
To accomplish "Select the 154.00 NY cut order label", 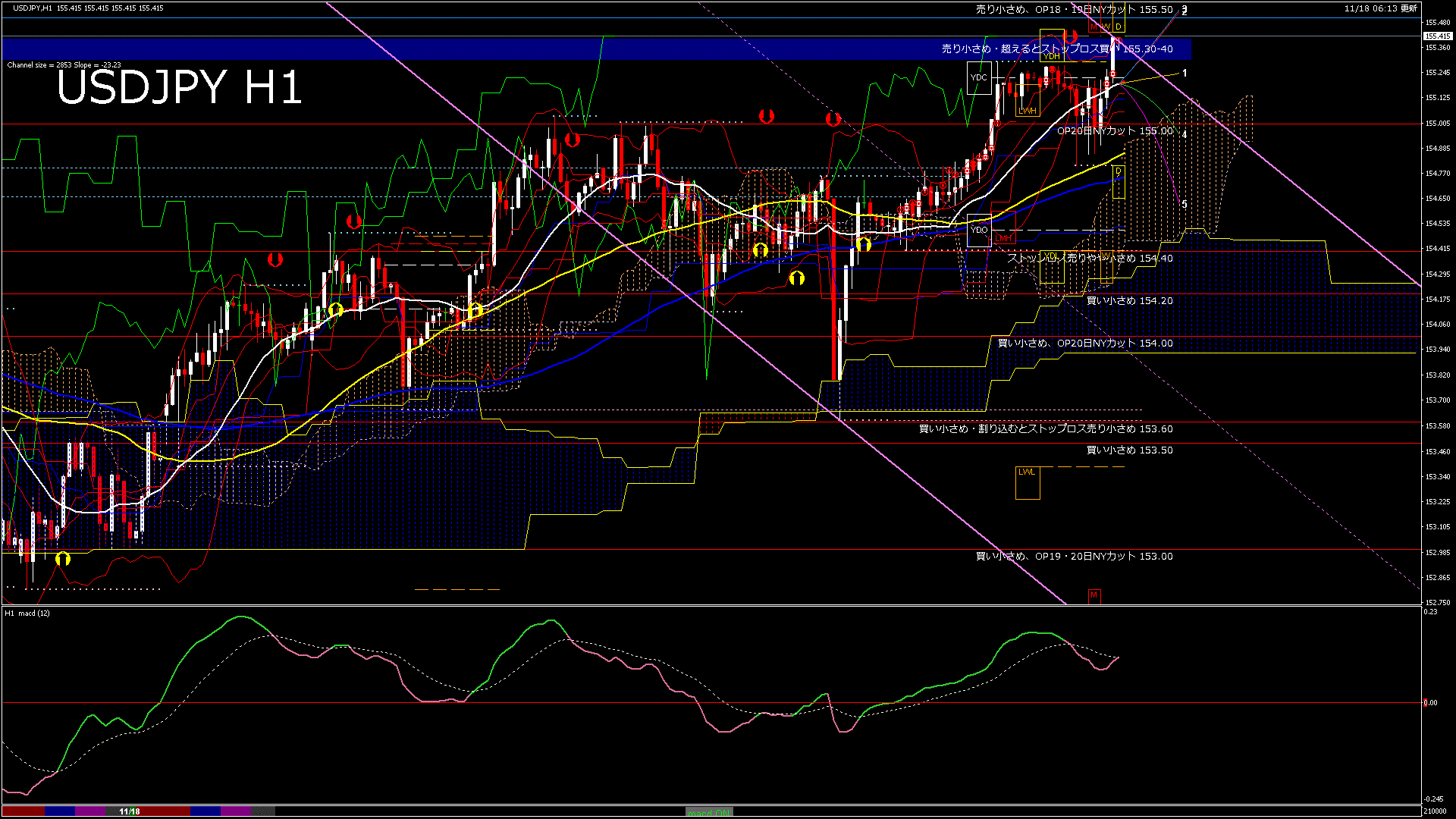I will 1084,344.
